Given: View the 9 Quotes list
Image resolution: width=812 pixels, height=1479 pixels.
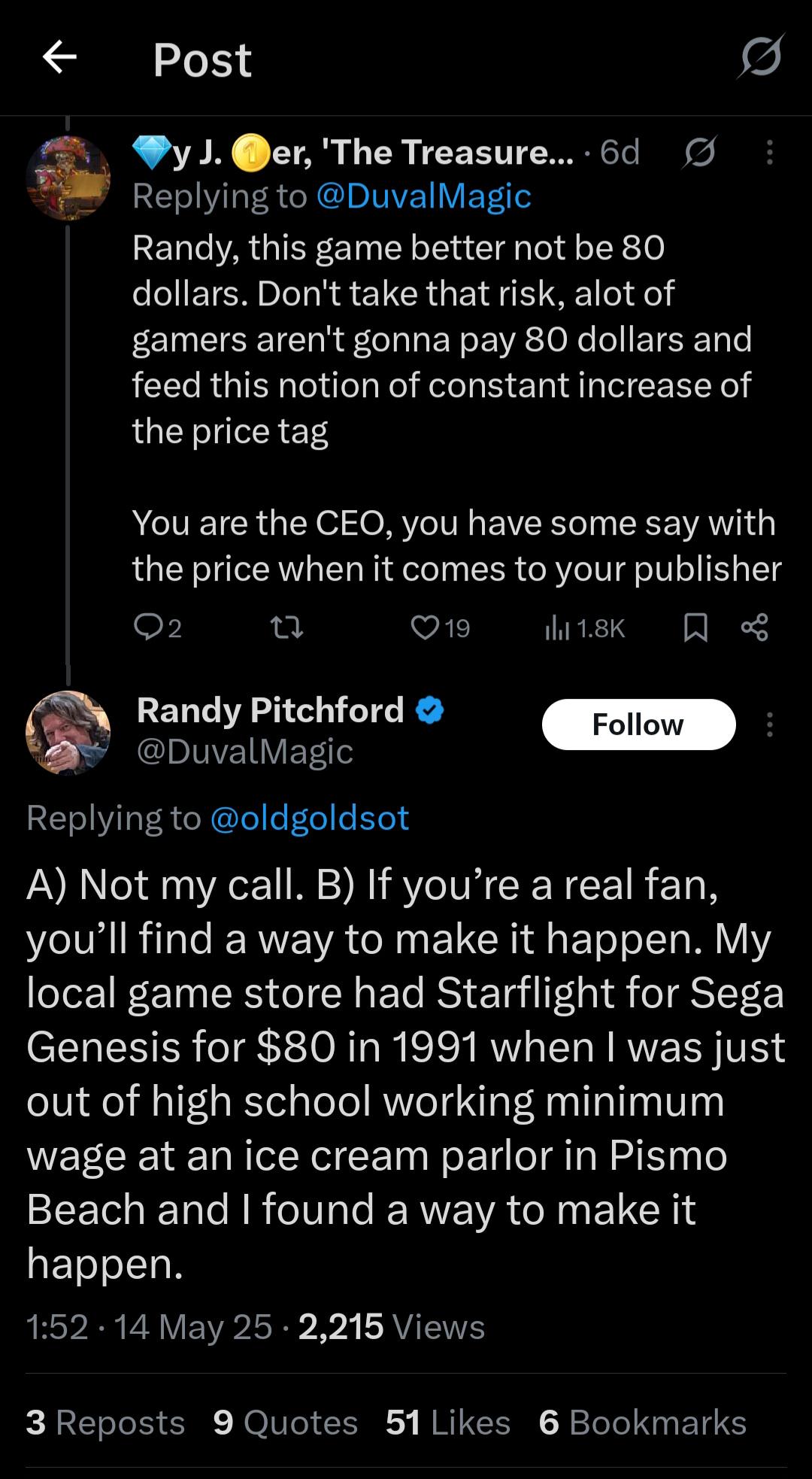Looking at the screenshot, I should pyautogui.click(x=285, y=1423).
